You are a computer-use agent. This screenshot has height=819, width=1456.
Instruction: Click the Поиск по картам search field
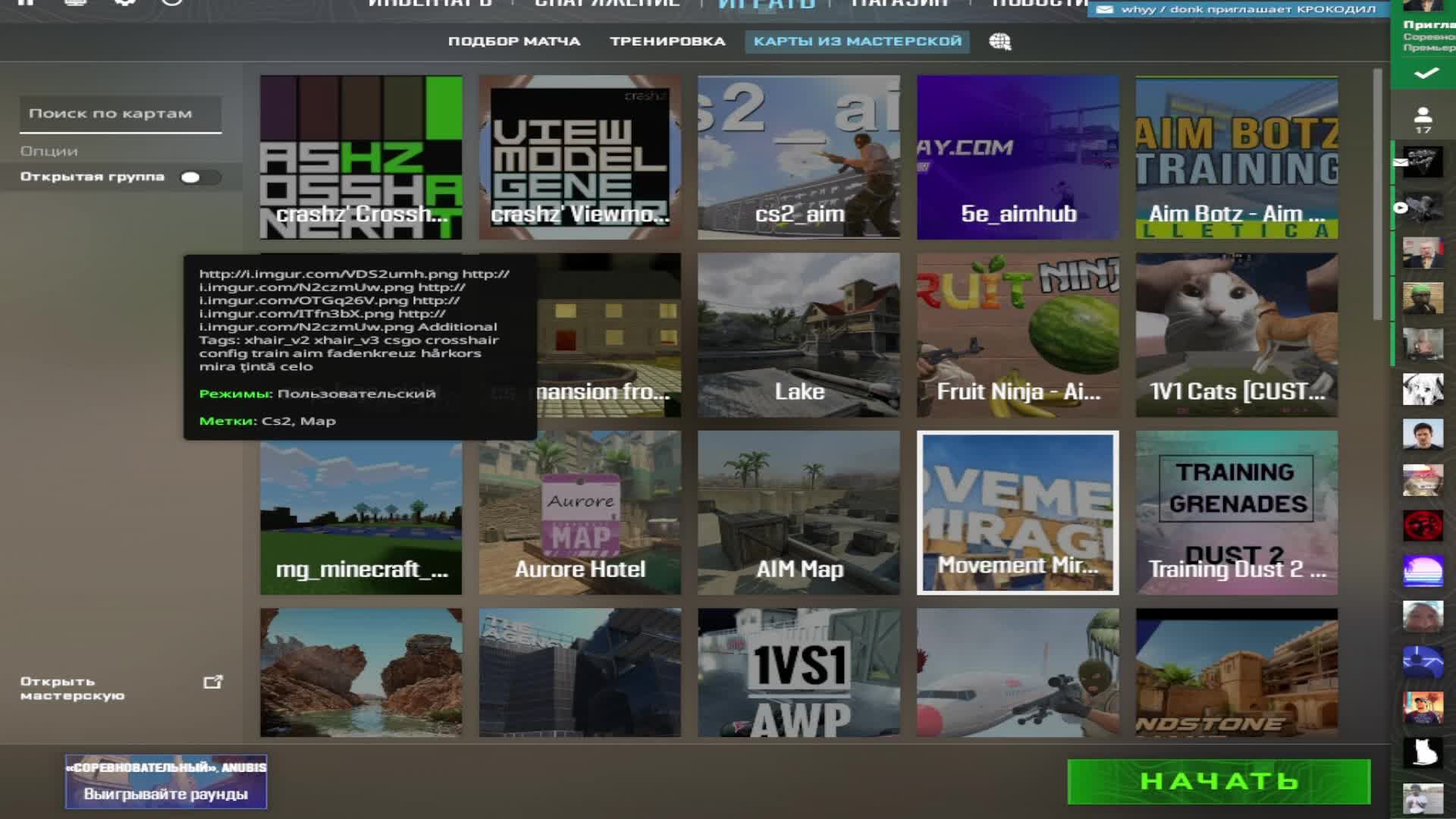[120, 114]
